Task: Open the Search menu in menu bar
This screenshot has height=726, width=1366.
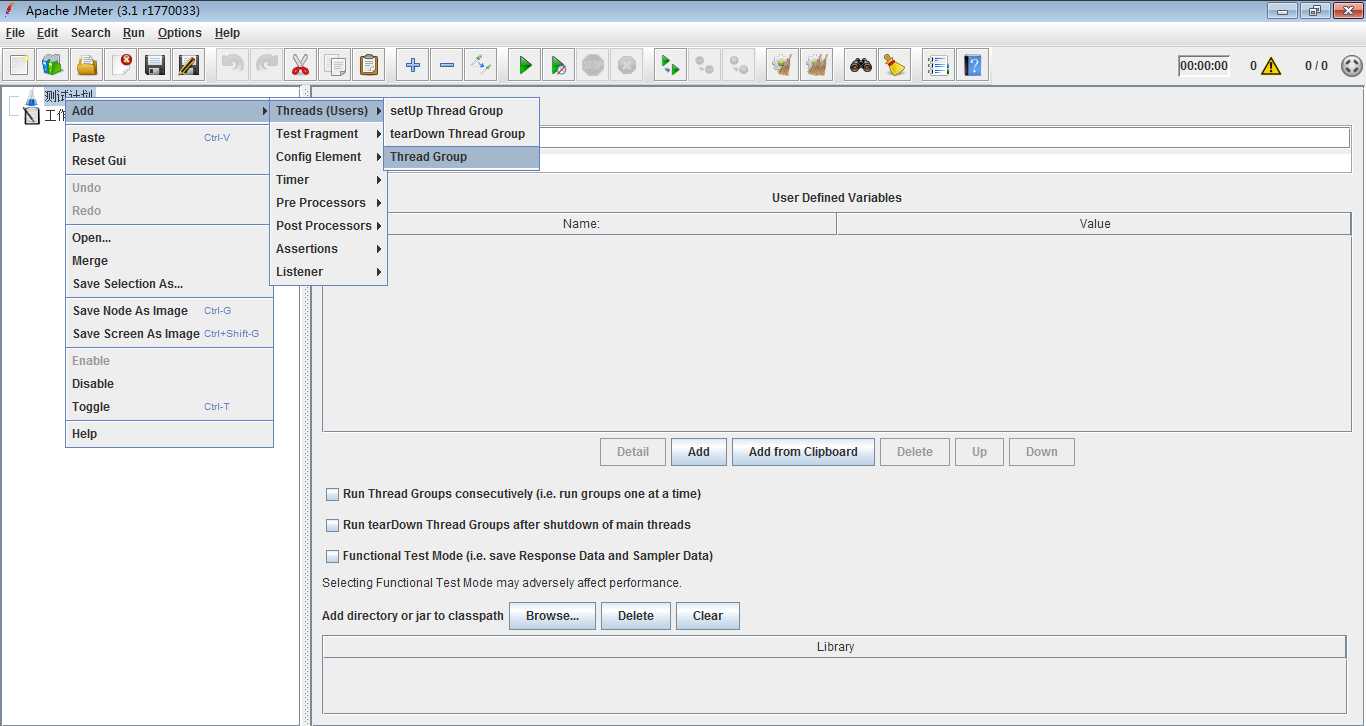Action: click(x=91, y=33)
